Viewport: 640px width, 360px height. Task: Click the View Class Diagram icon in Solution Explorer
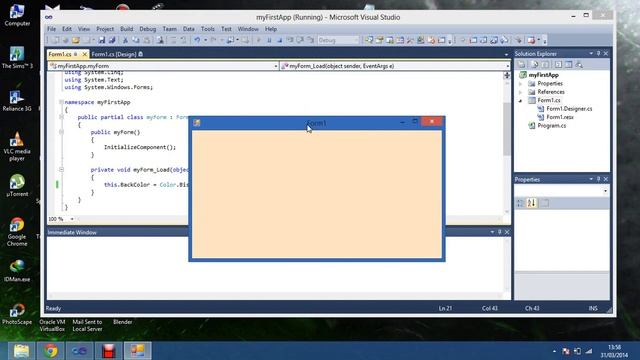pyautogui.click(x=579, y=64)
